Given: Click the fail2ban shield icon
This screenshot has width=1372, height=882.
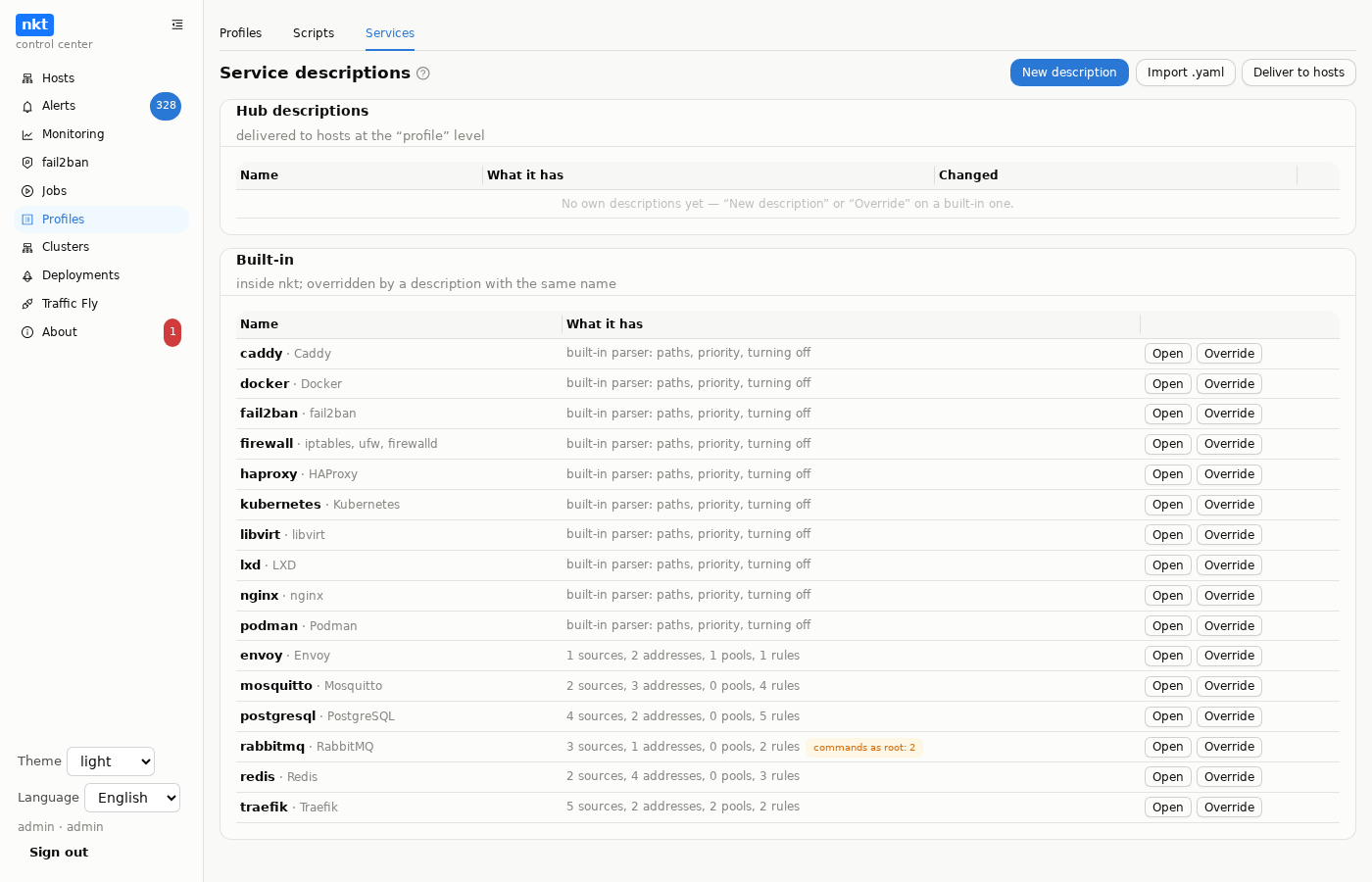Looking at the screenshot, I should click(27, 163).
